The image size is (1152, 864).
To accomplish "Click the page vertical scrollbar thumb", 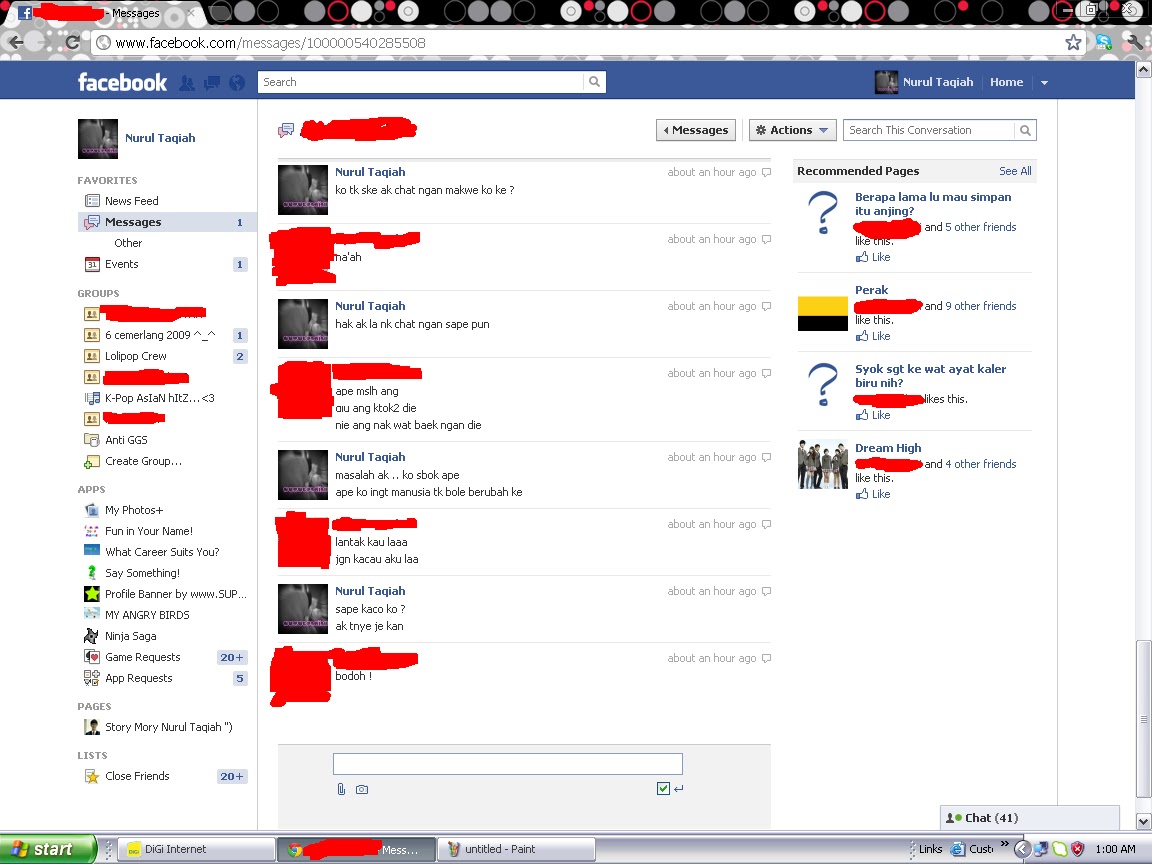I will 1142,718.
